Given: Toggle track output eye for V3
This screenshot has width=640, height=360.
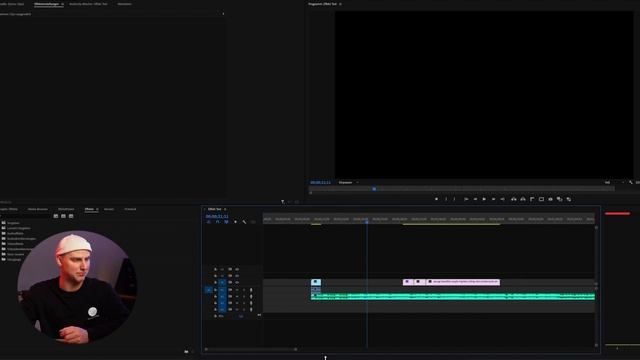Looking at the screenshot, I should coord(237,269).
